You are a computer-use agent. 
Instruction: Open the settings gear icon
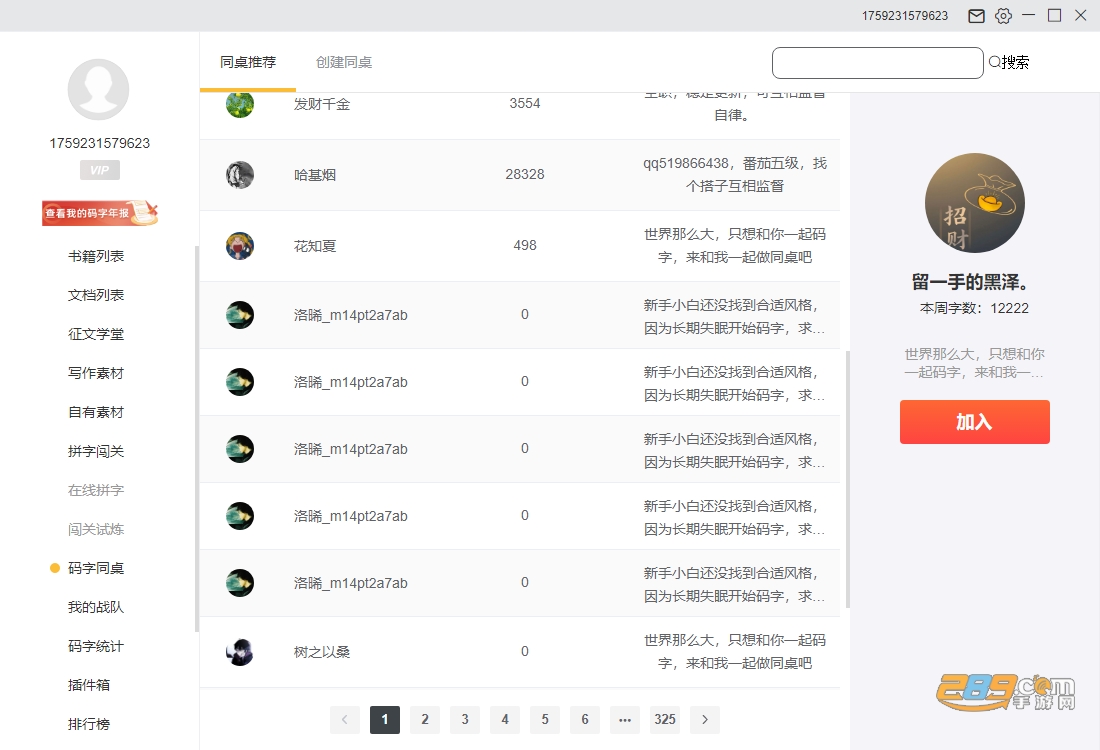tap(1003, 16)
